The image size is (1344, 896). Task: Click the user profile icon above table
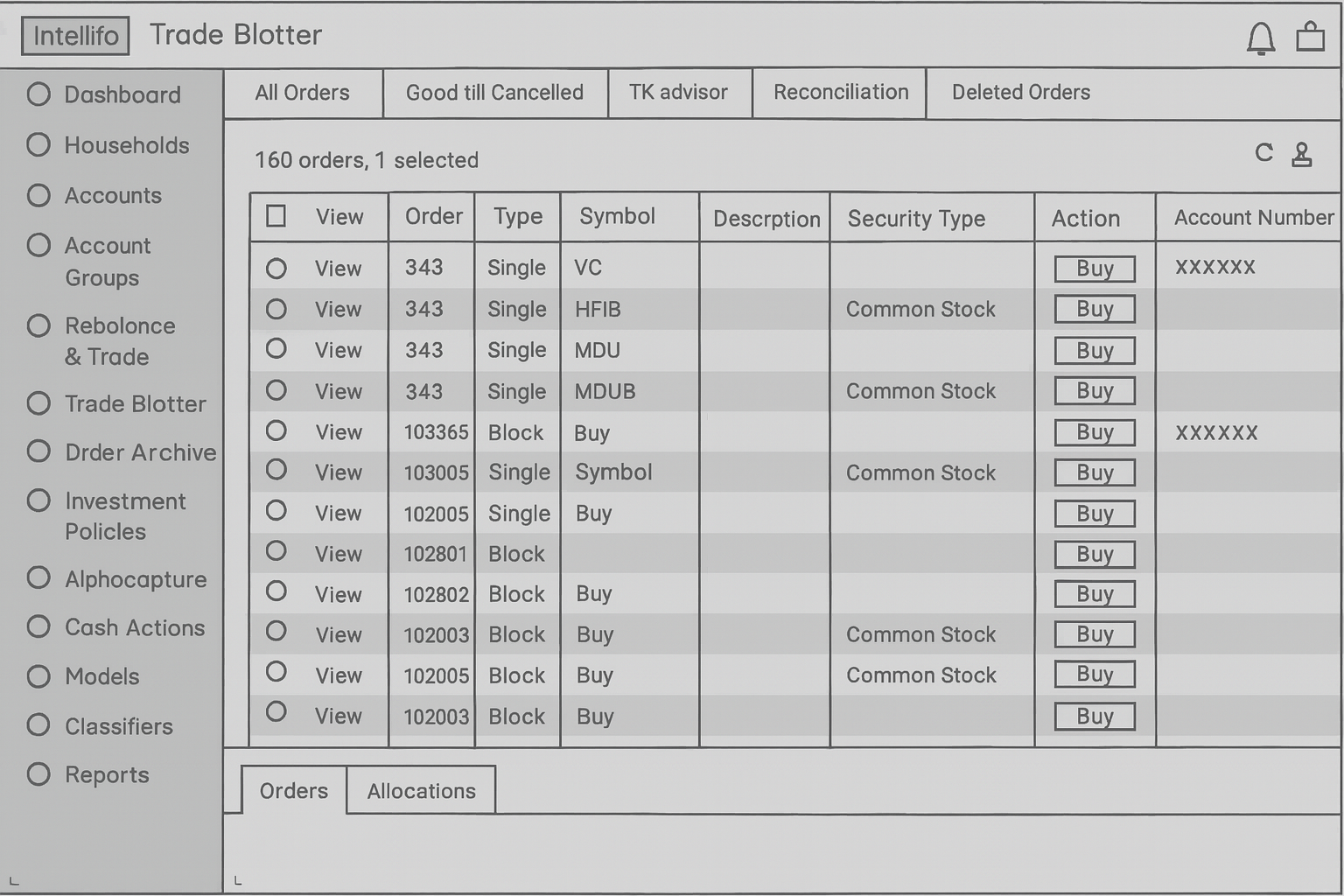tap(1302, 155)
